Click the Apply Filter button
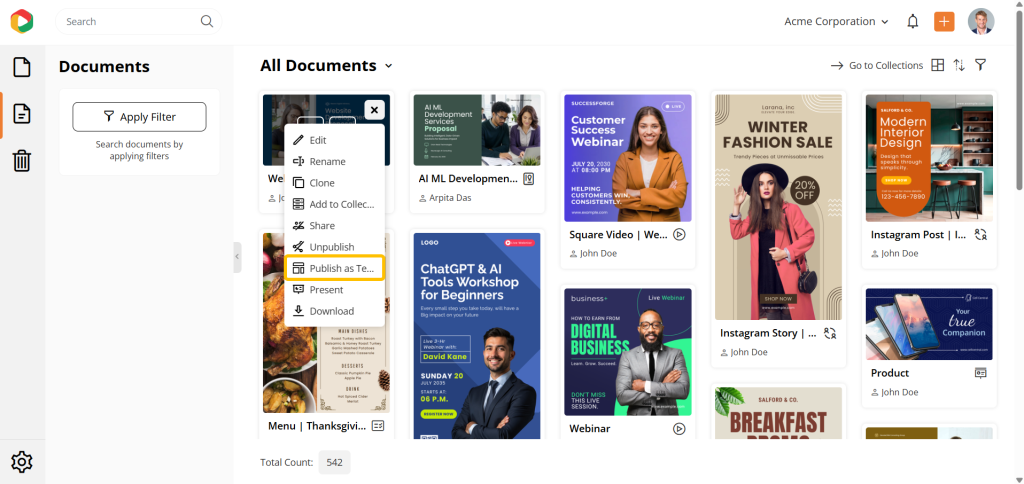The image size is (1024, 484). [139, 117]
